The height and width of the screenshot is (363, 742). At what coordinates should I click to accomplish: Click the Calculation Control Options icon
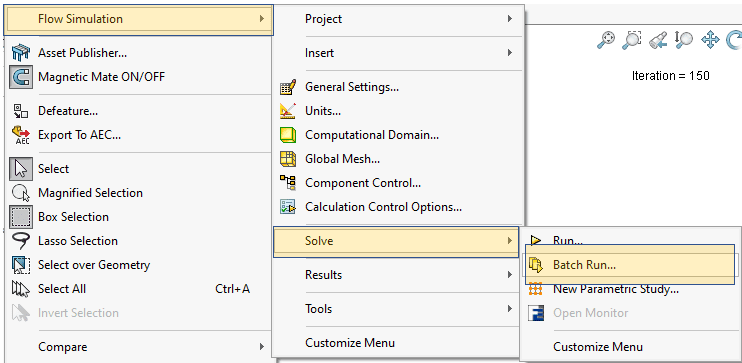click(x=288, y=207)
